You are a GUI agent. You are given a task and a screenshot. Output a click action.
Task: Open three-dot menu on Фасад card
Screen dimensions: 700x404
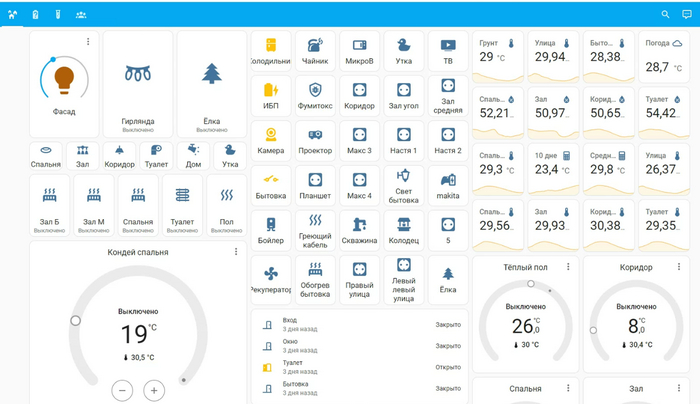coord(88,42)
